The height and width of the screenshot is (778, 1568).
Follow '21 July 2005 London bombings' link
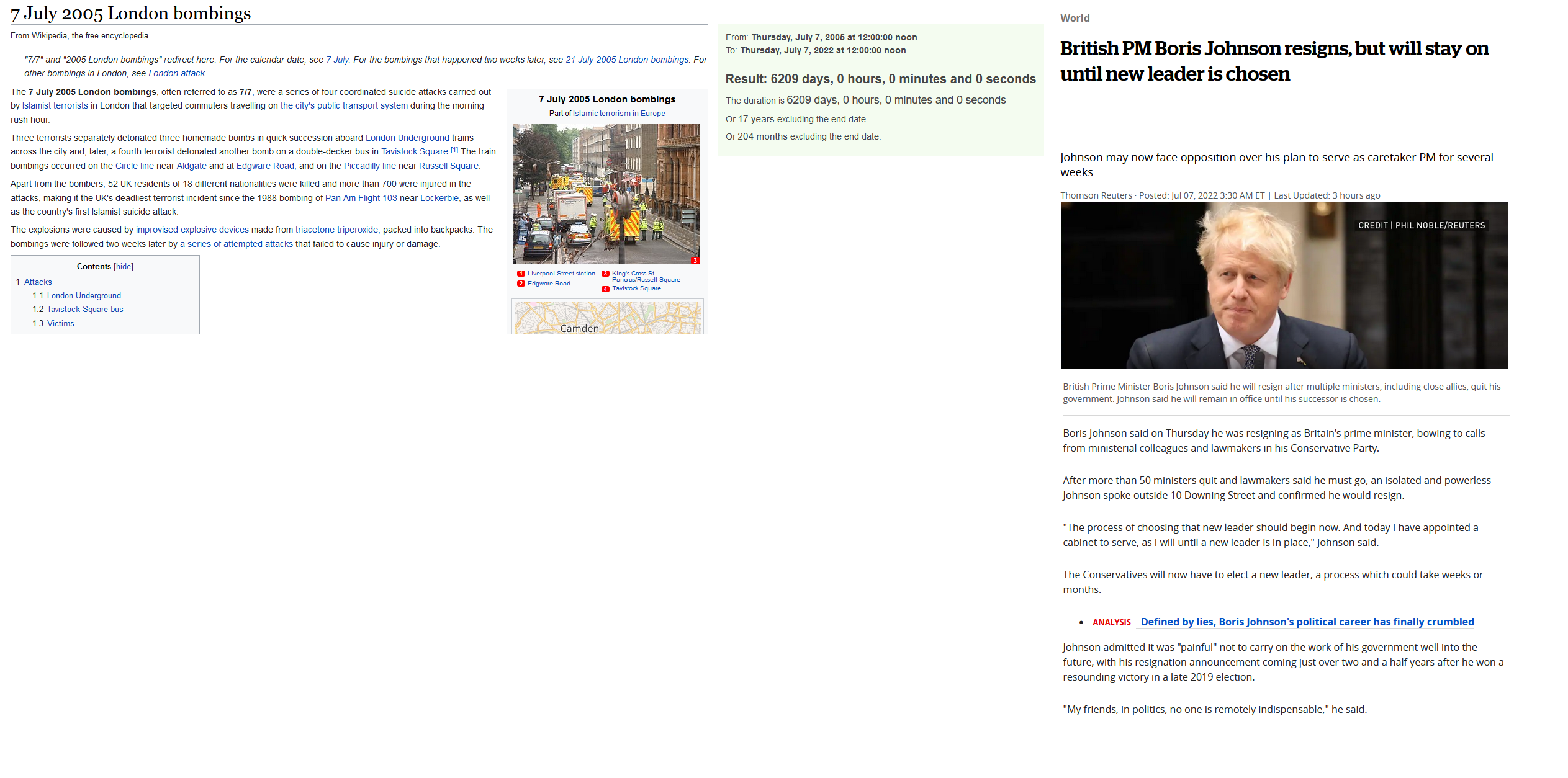point(627,60)
